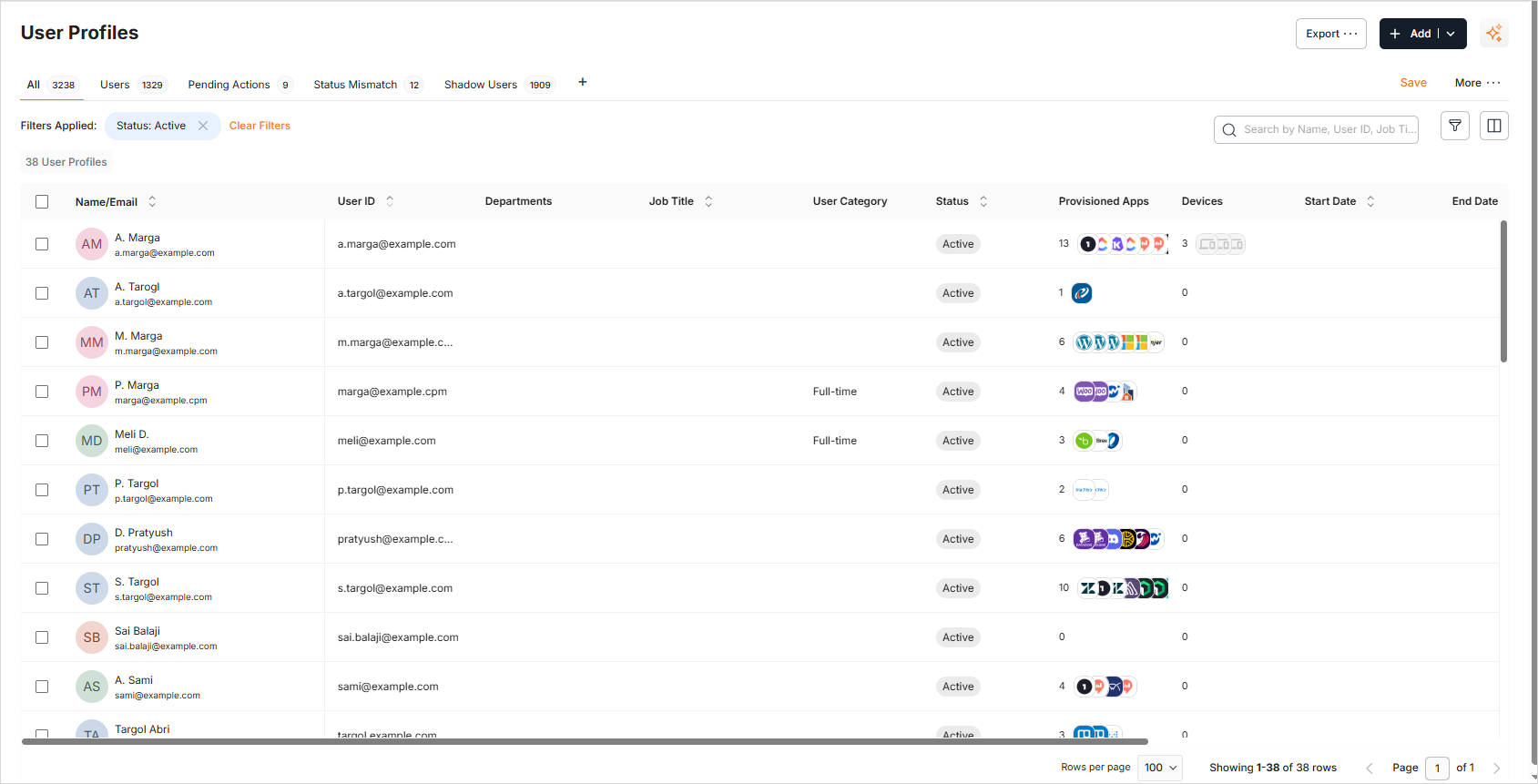1538x784 pixels.
Task: Open the filter funnel icon
Action: (1455, 126)
